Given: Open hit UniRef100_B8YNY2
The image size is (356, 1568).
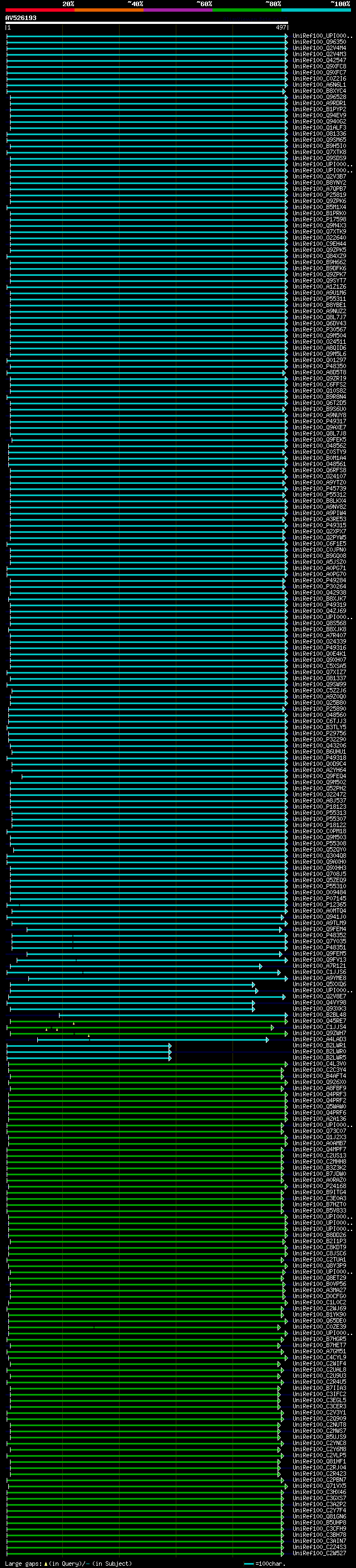Looking at the screenshot, I should pos(319,182).
